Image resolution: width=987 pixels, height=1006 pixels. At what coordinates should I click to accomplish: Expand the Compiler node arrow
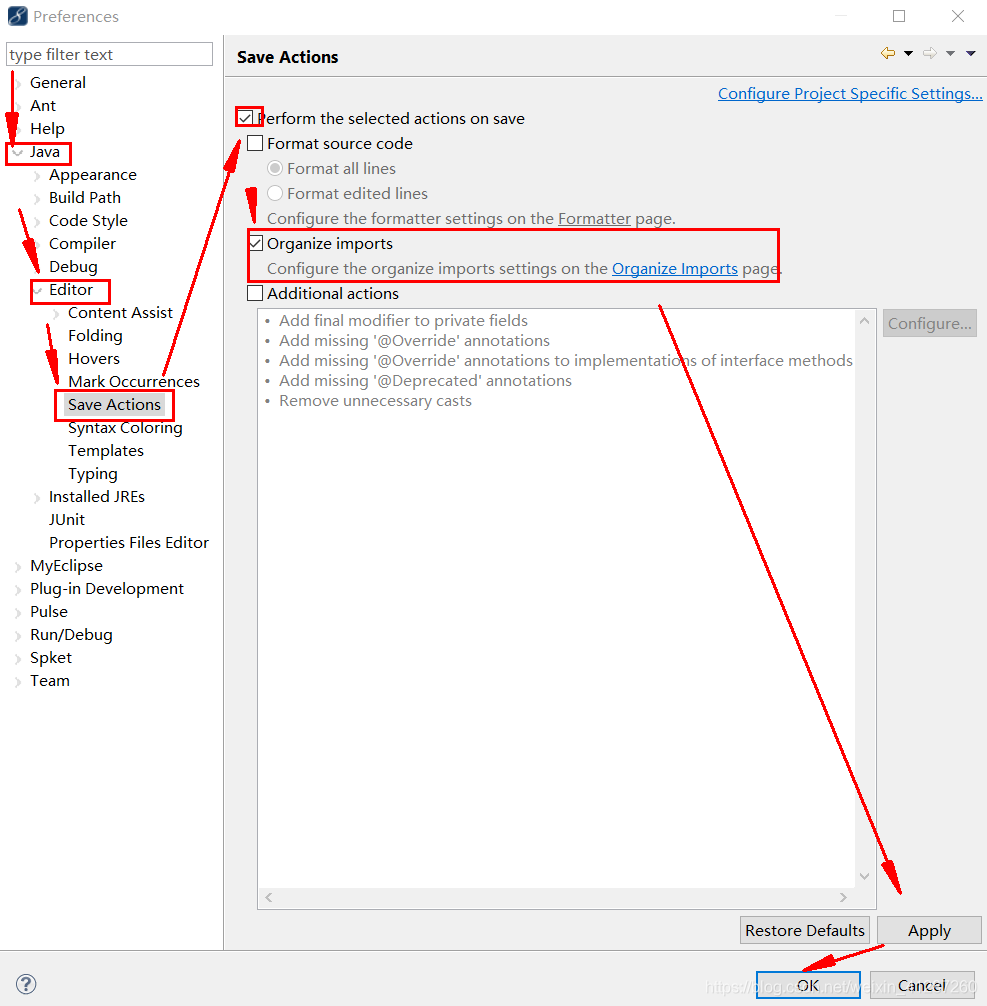37,245
